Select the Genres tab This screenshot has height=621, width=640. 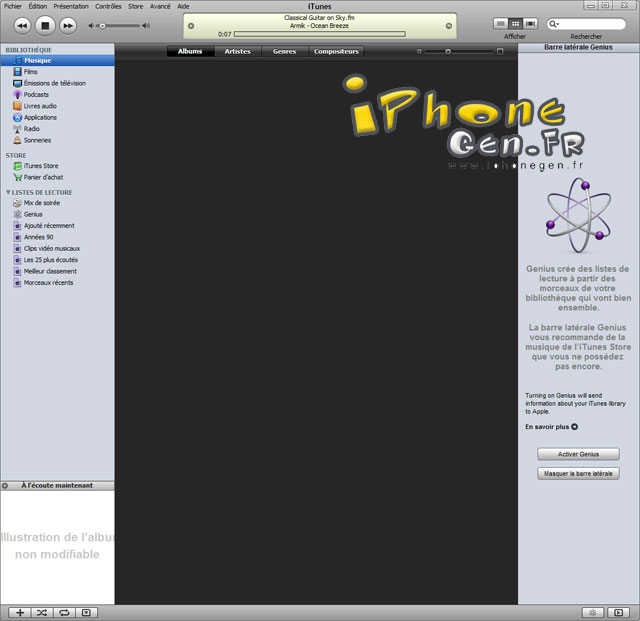pos(284,51)
